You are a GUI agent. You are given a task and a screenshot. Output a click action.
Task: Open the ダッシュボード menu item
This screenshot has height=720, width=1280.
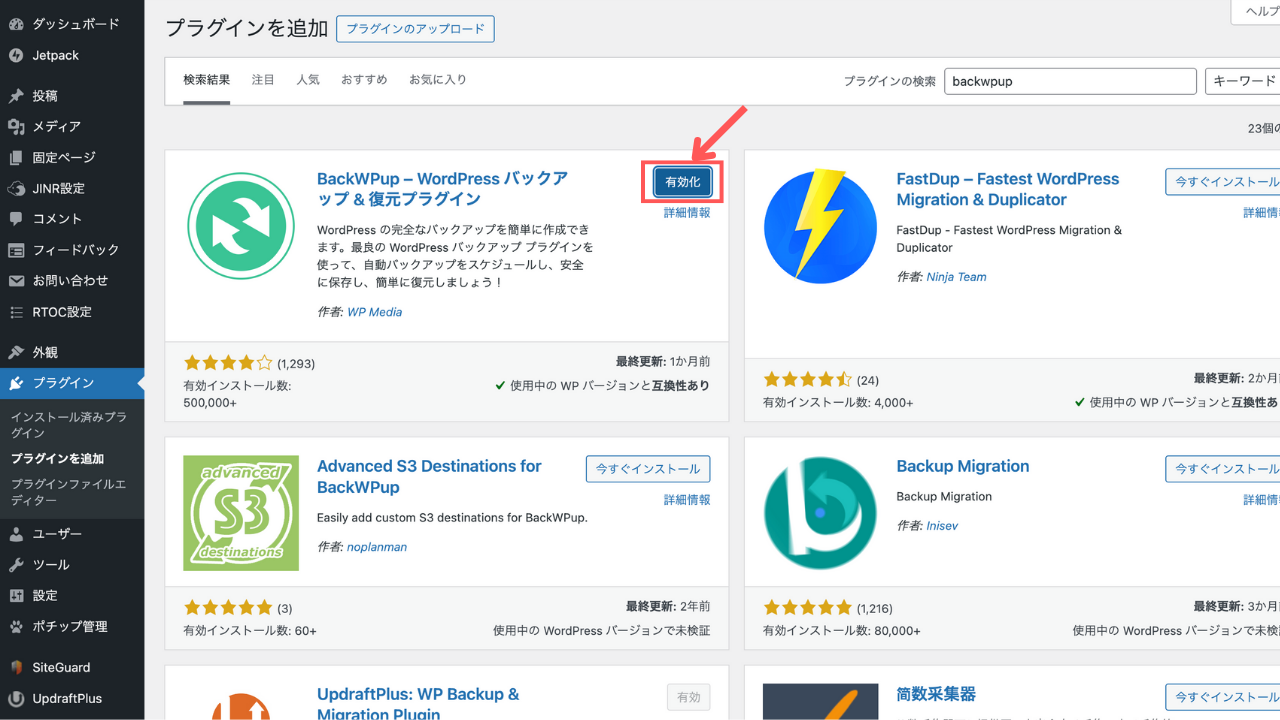pyautogui.click(x=76, y=23)
